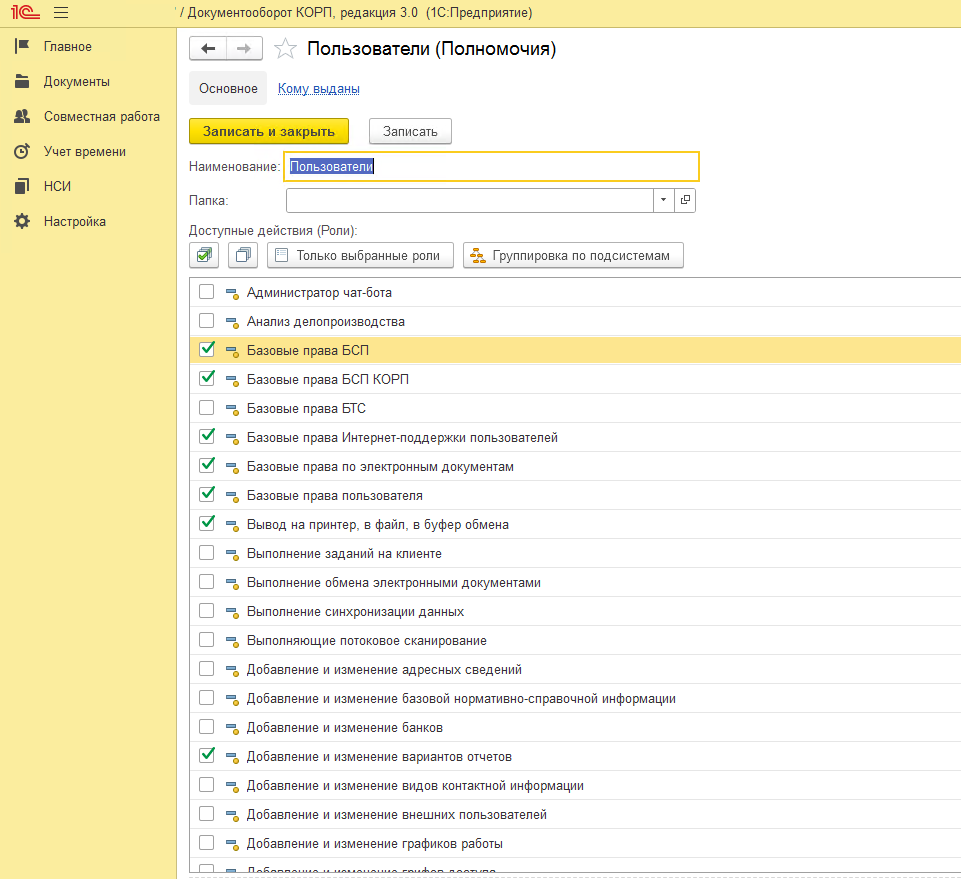Uncheck Базовые права по электронным документам
The height and width of the screenshot is (879, 961).
[207, 465]
